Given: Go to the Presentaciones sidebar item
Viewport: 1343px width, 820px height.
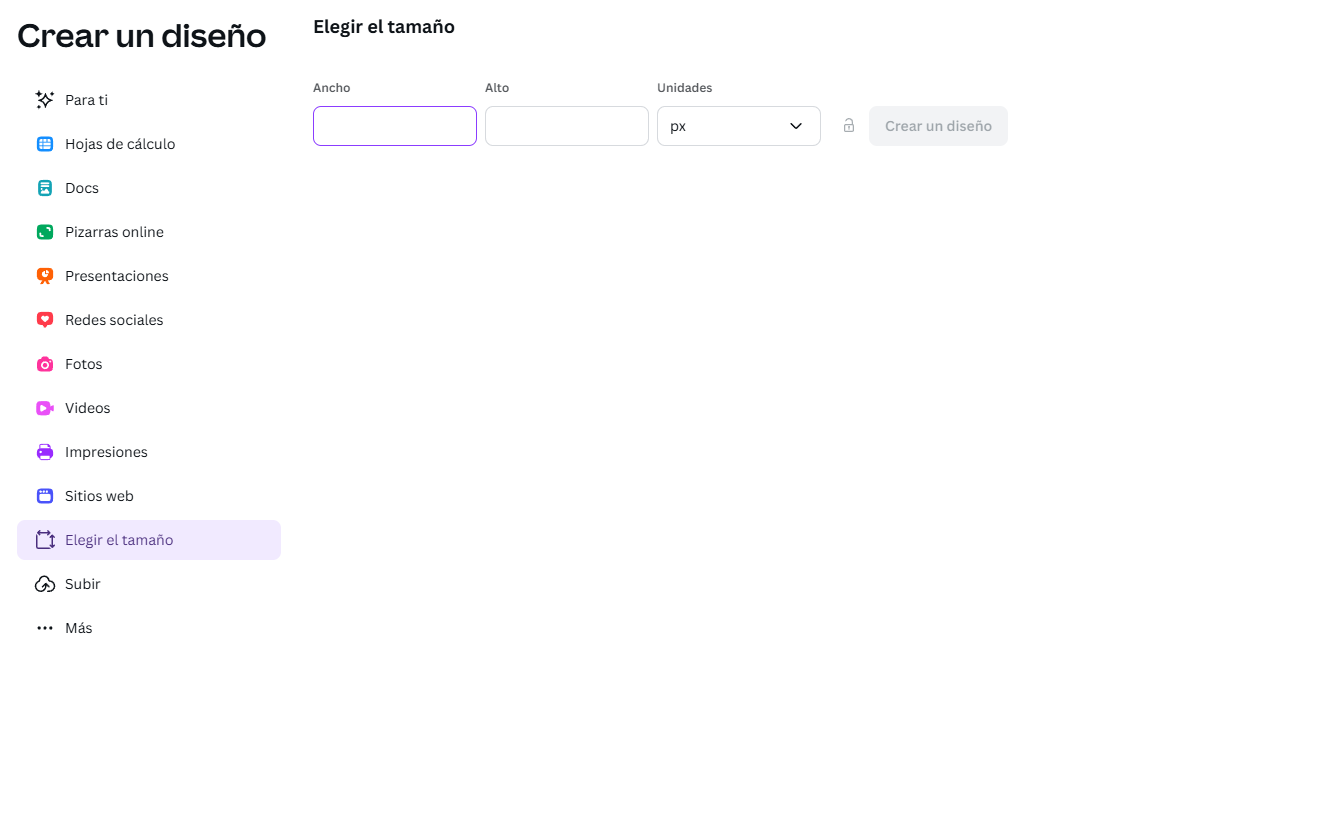Looking at the screenshot, I should pos(149,276).
